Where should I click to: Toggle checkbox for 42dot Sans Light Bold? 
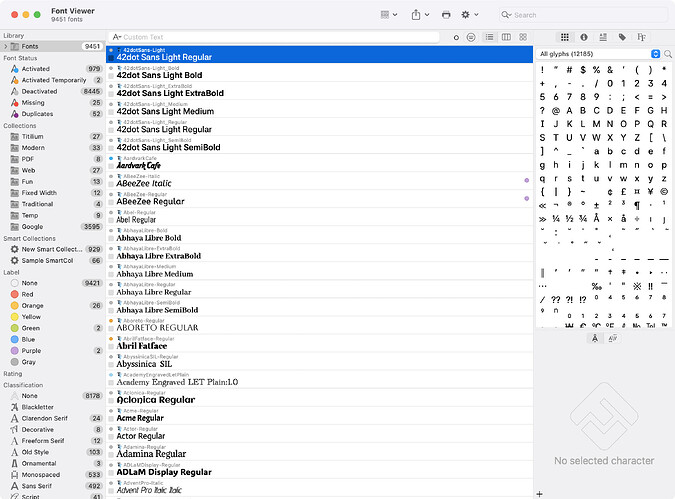[111, 76]
